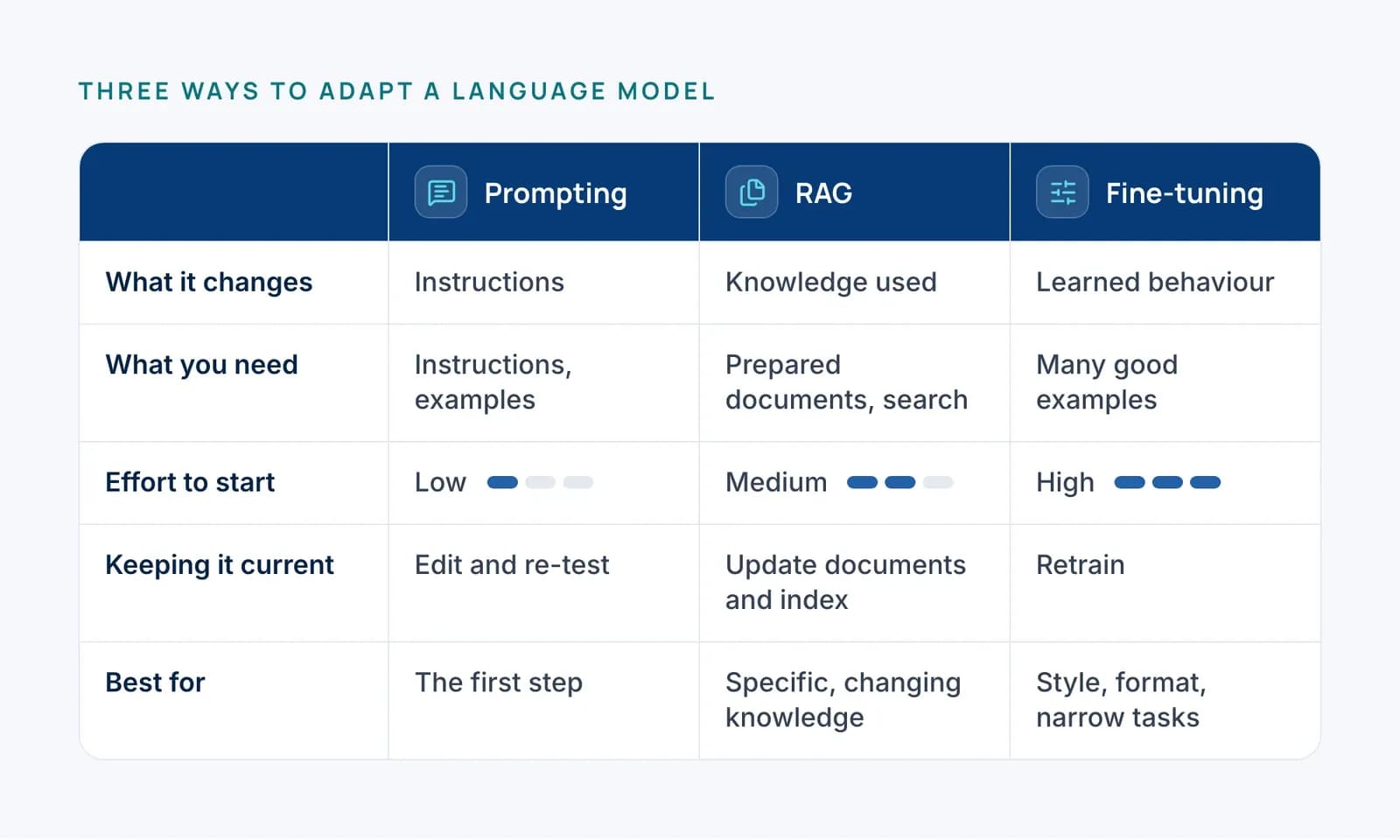Screen dimensions: 1400x840
Task: Click the 'High' effort label
Action: point(1065,482)
